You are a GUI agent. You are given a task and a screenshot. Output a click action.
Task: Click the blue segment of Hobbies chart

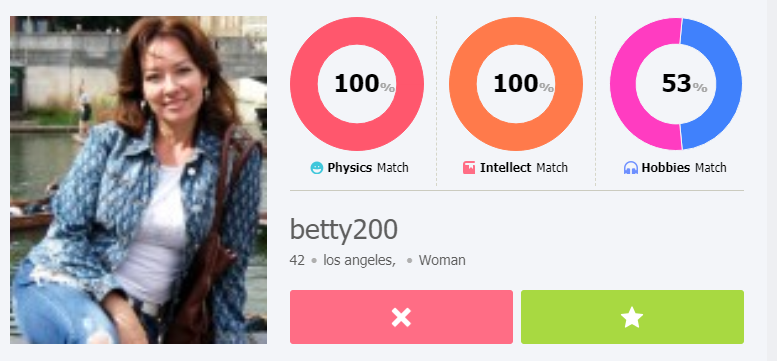(x=726, y=84)
